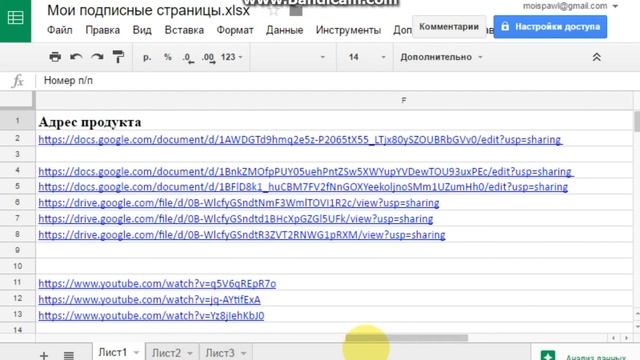
Task: Open the drive link in row 6
Action: point(239,203)
